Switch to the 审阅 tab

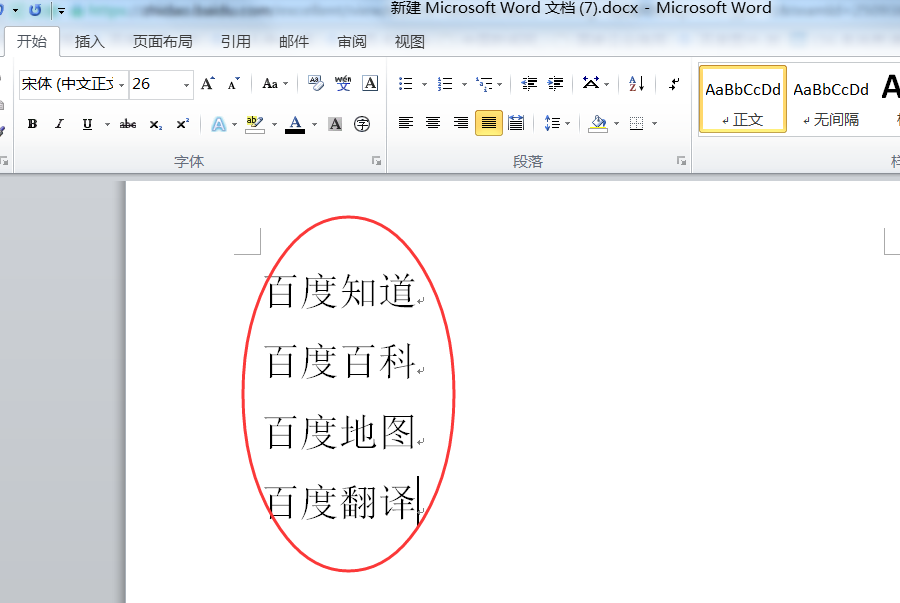pyautogui.click(x=352, y=41)
